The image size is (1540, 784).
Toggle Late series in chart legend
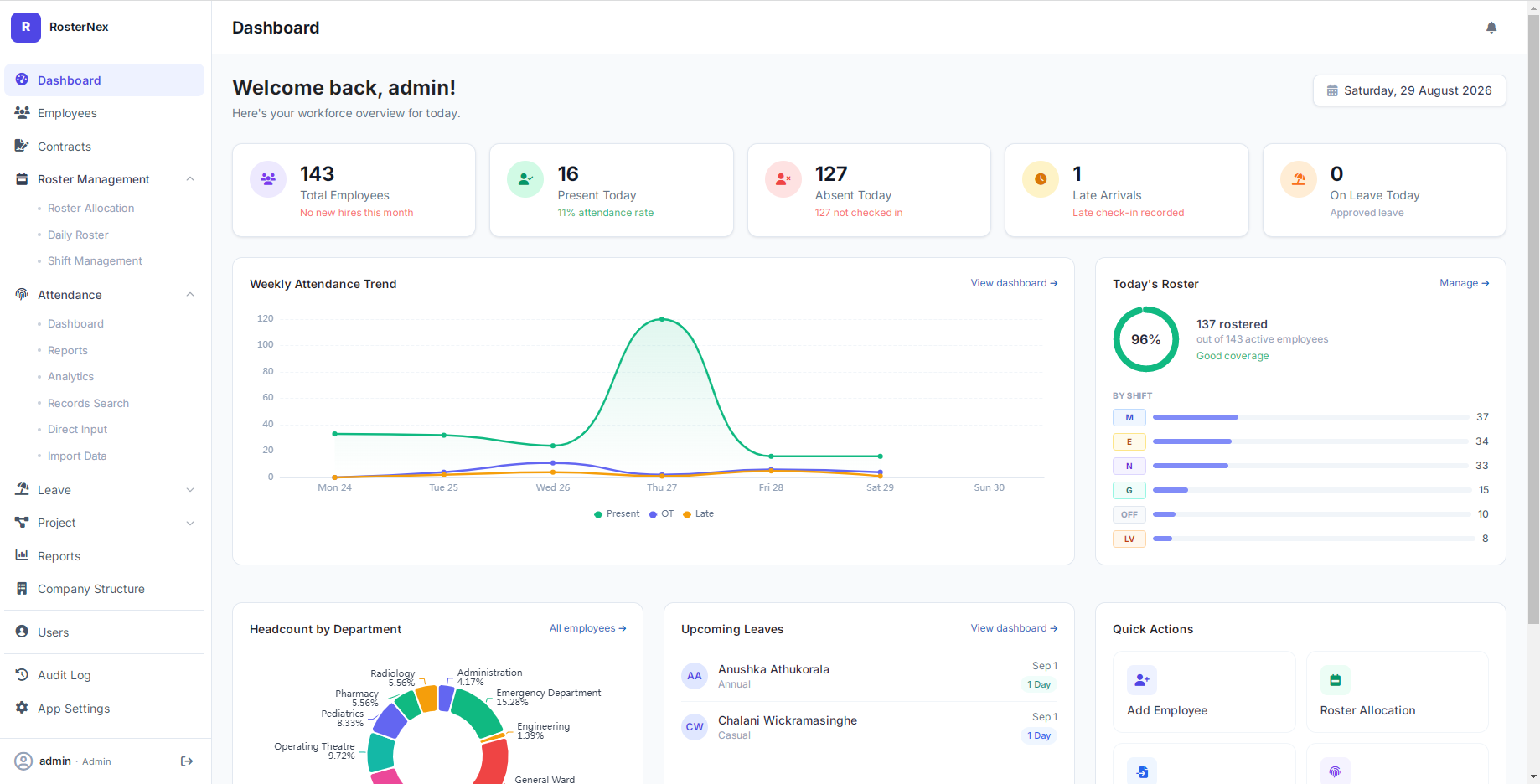tap(699, 513)
